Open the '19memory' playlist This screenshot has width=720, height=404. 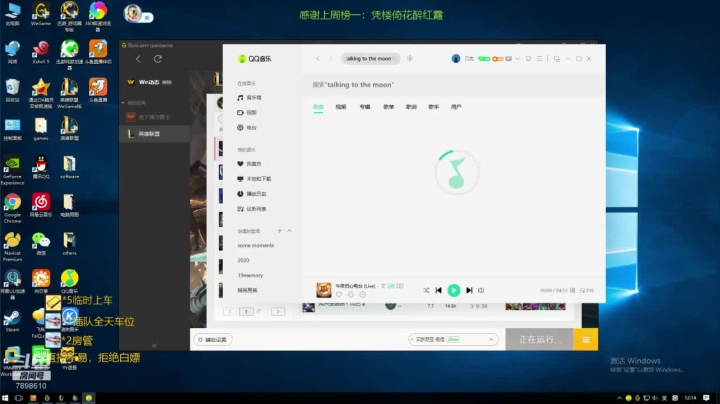point(250,275)
